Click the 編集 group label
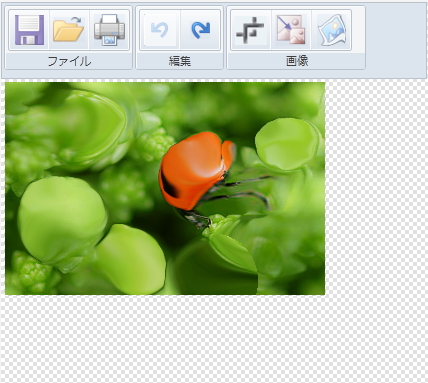The image size is (428, 383). click(x=180, y=61)
